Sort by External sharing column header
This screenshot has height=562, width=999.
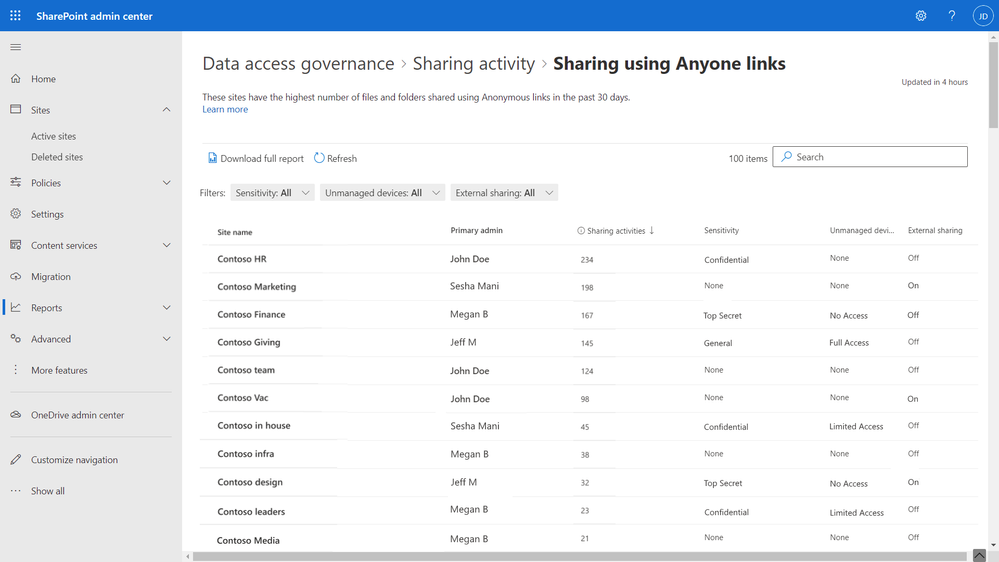[x=935, y=231]
